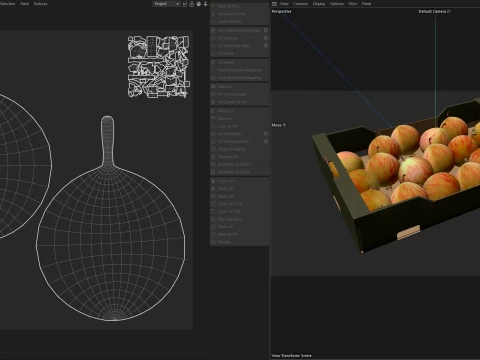Open UV Unwrap options gear

click(266, 38)
